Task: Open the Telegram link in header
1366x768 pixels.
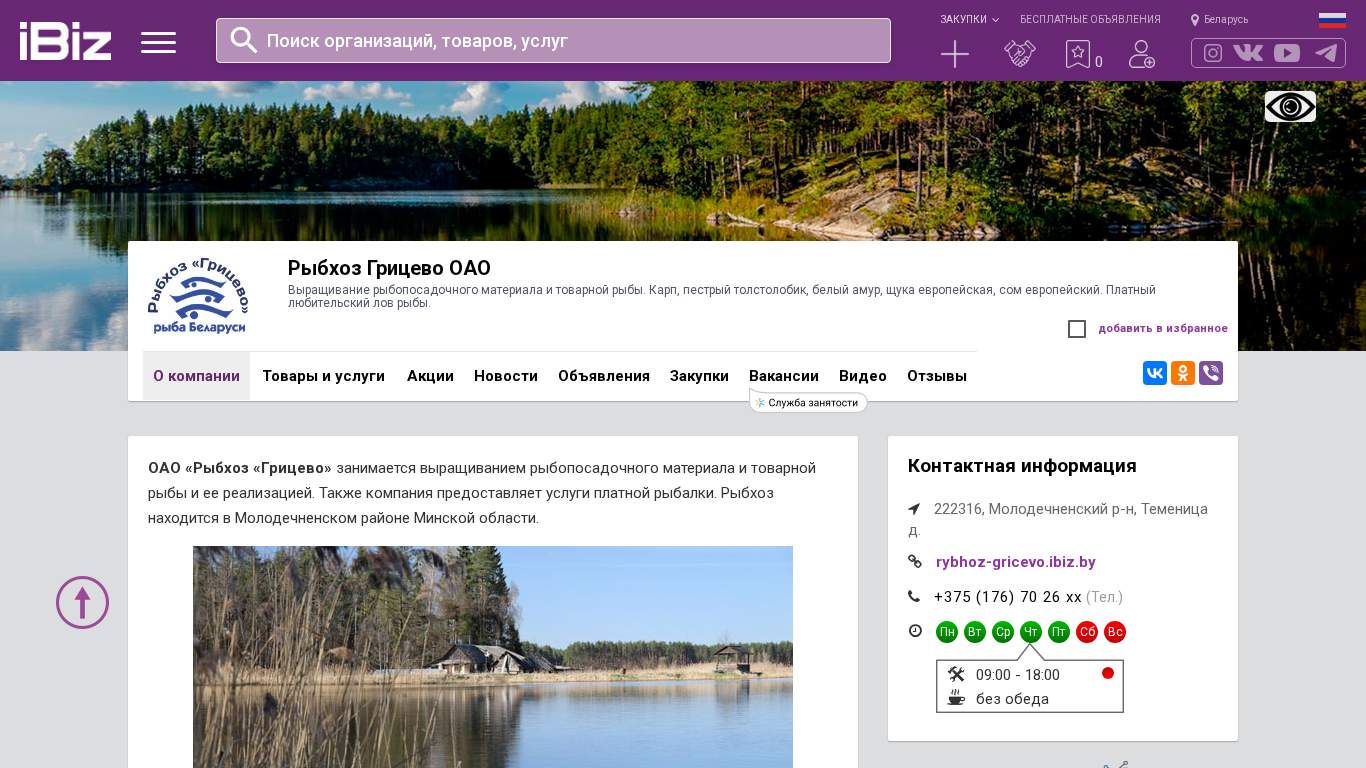Action: coord(1326,53)
